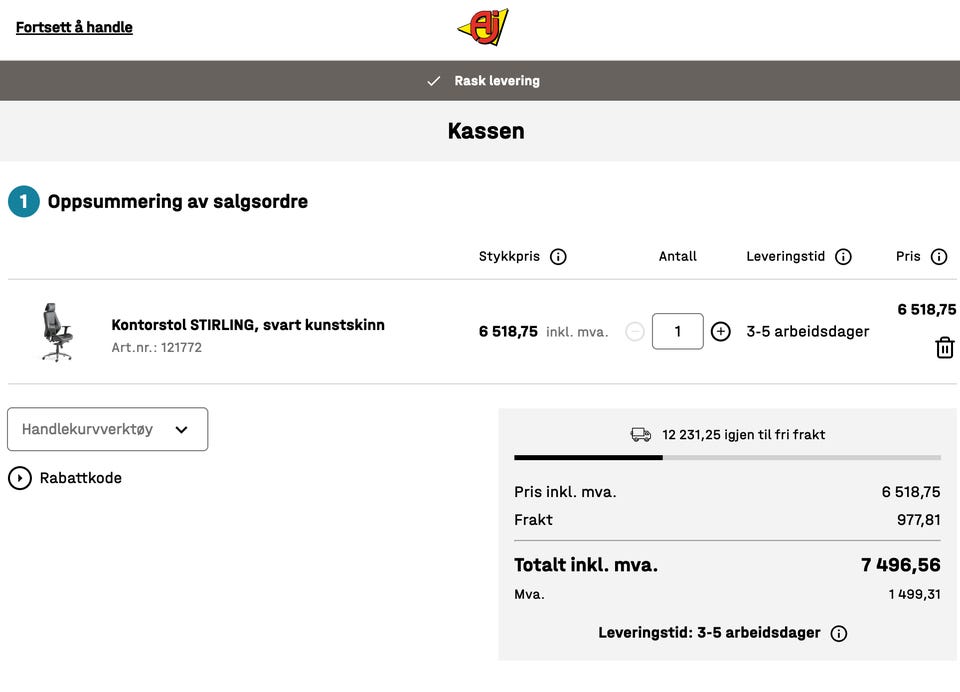Increase quantity with plus icon
Image resolution: width=960 pixels, height=692 pixels.
[720, 331]
